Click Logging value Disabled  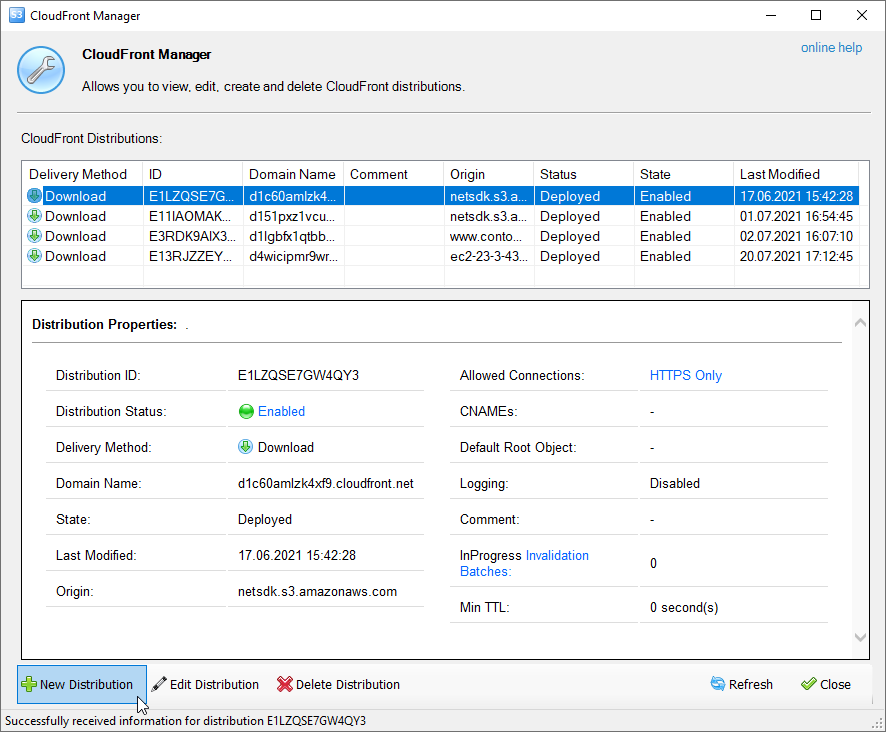click(675, 483)
